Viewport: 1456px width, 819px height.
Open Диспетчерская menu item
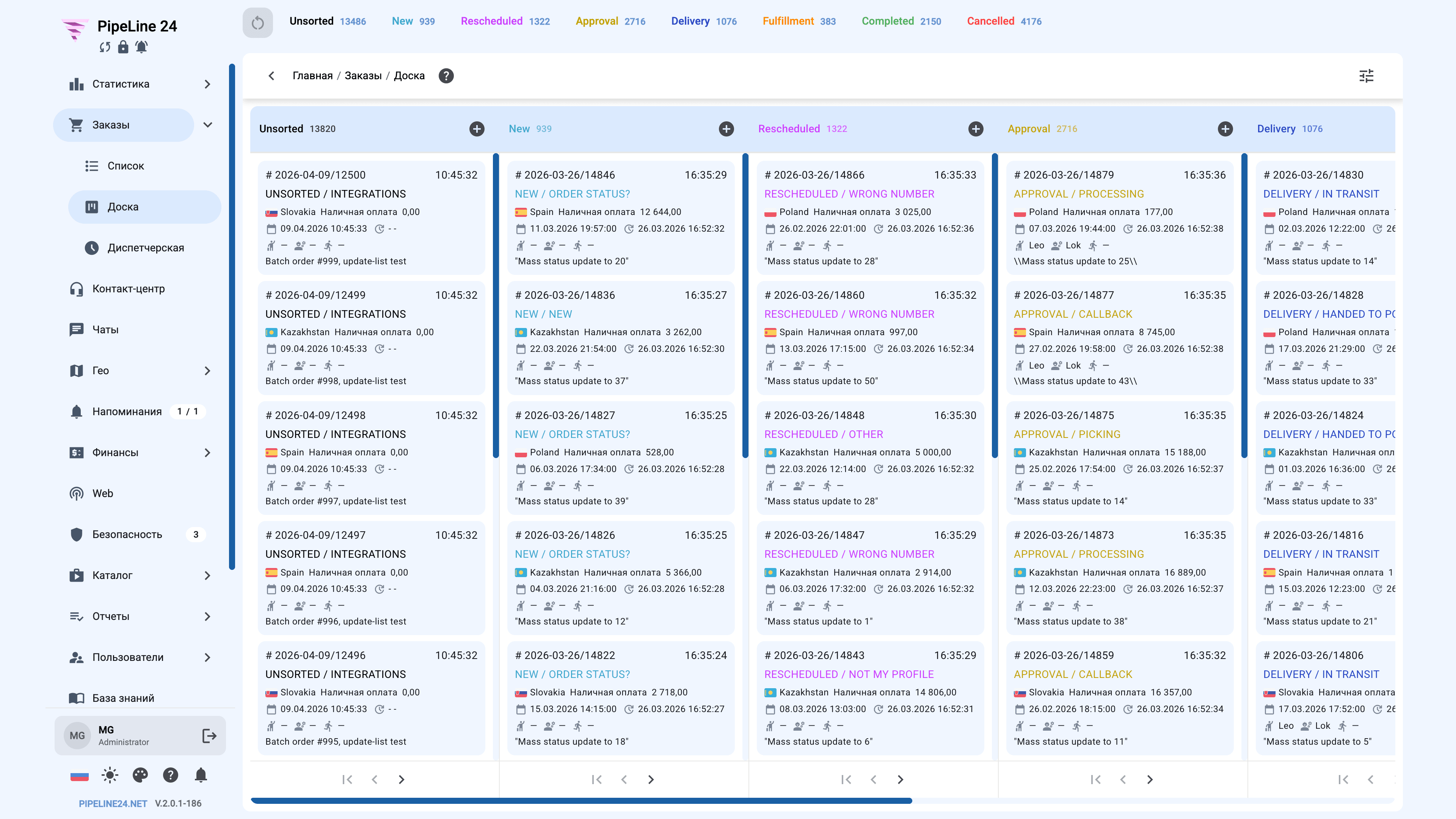(144, 248)
